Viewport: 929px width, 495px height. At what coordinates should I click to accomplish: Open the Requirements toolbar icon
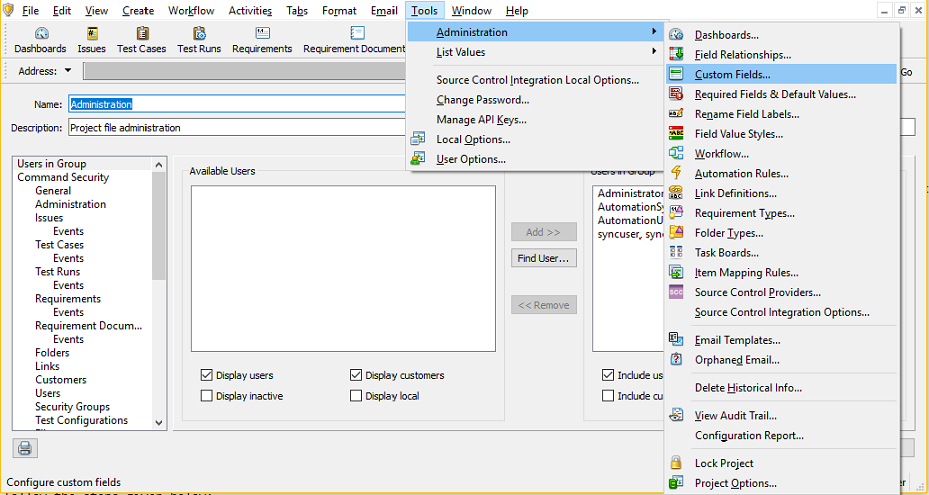262,40
